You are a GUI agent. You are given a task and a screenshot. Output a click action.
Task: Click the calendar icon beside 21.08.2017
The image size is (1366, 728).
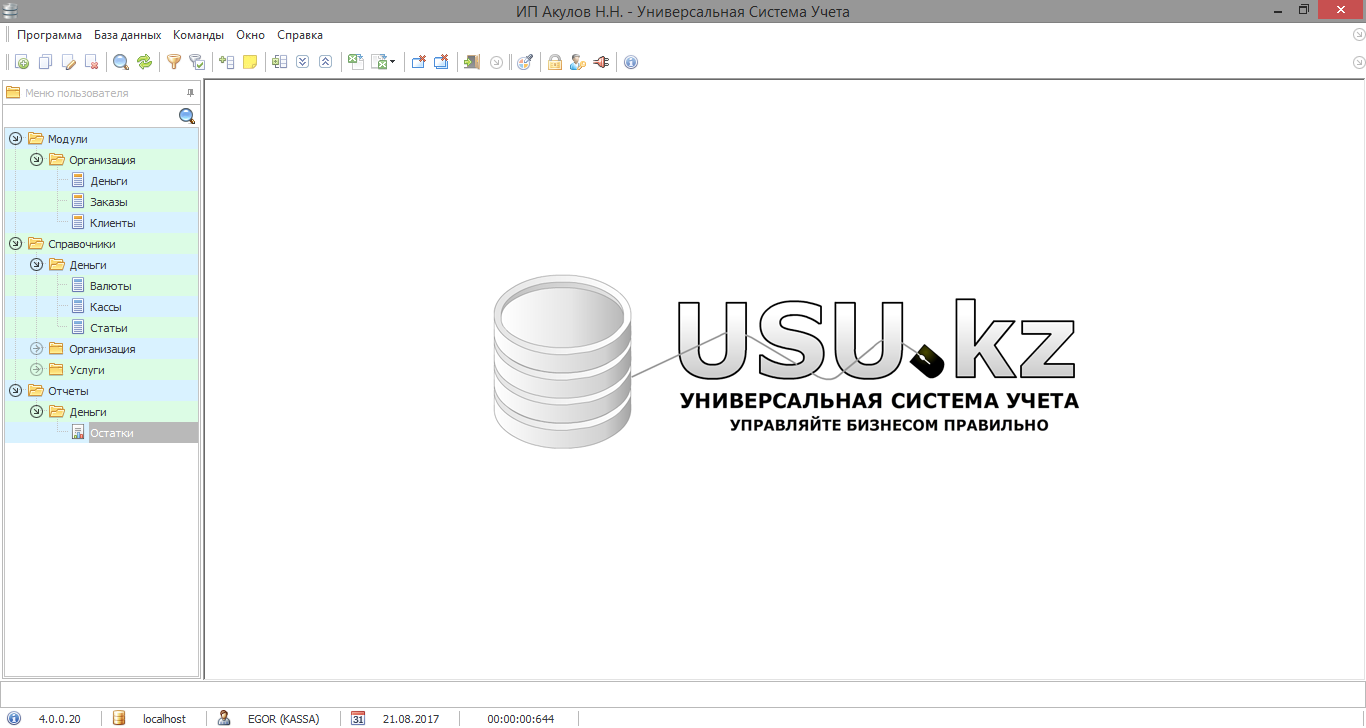pyautogui.click(x=358, y=718)
